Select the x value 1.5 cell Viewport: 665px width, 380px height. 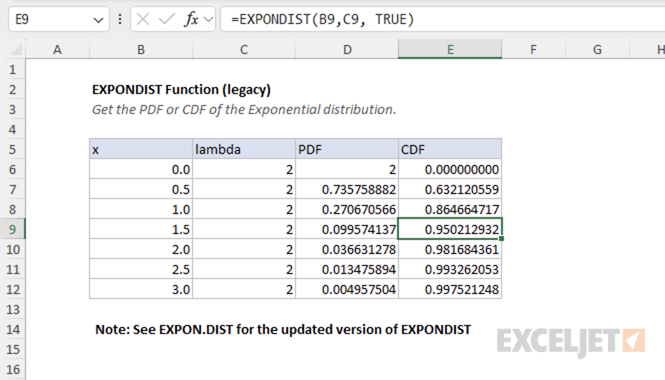(141, 229)
